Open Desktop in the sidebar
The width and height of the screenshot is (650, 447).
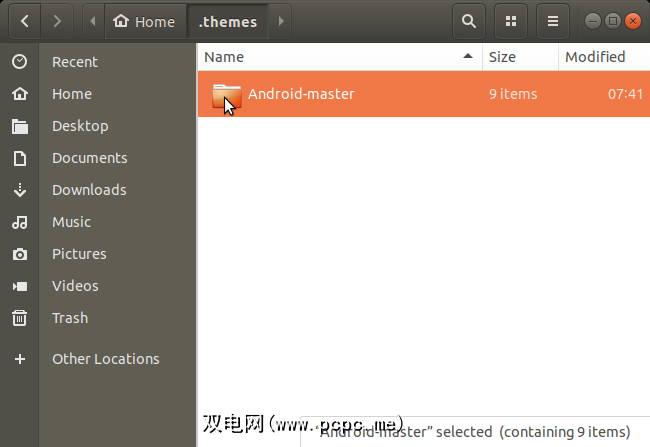click(80, 126)
